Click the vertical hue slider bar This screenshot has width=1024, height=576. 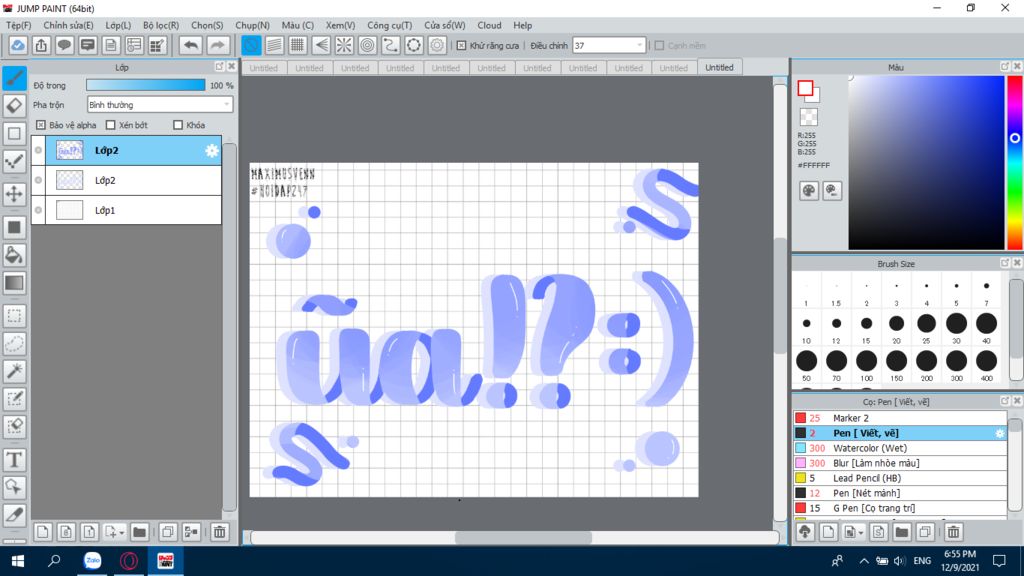[1015, 163]
